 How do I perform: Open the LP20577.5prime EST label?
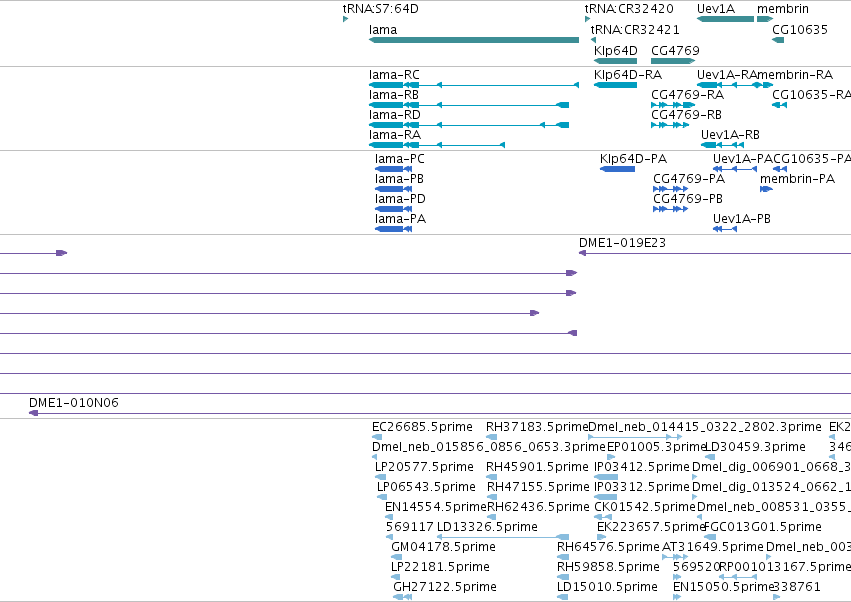coord(424,467)
